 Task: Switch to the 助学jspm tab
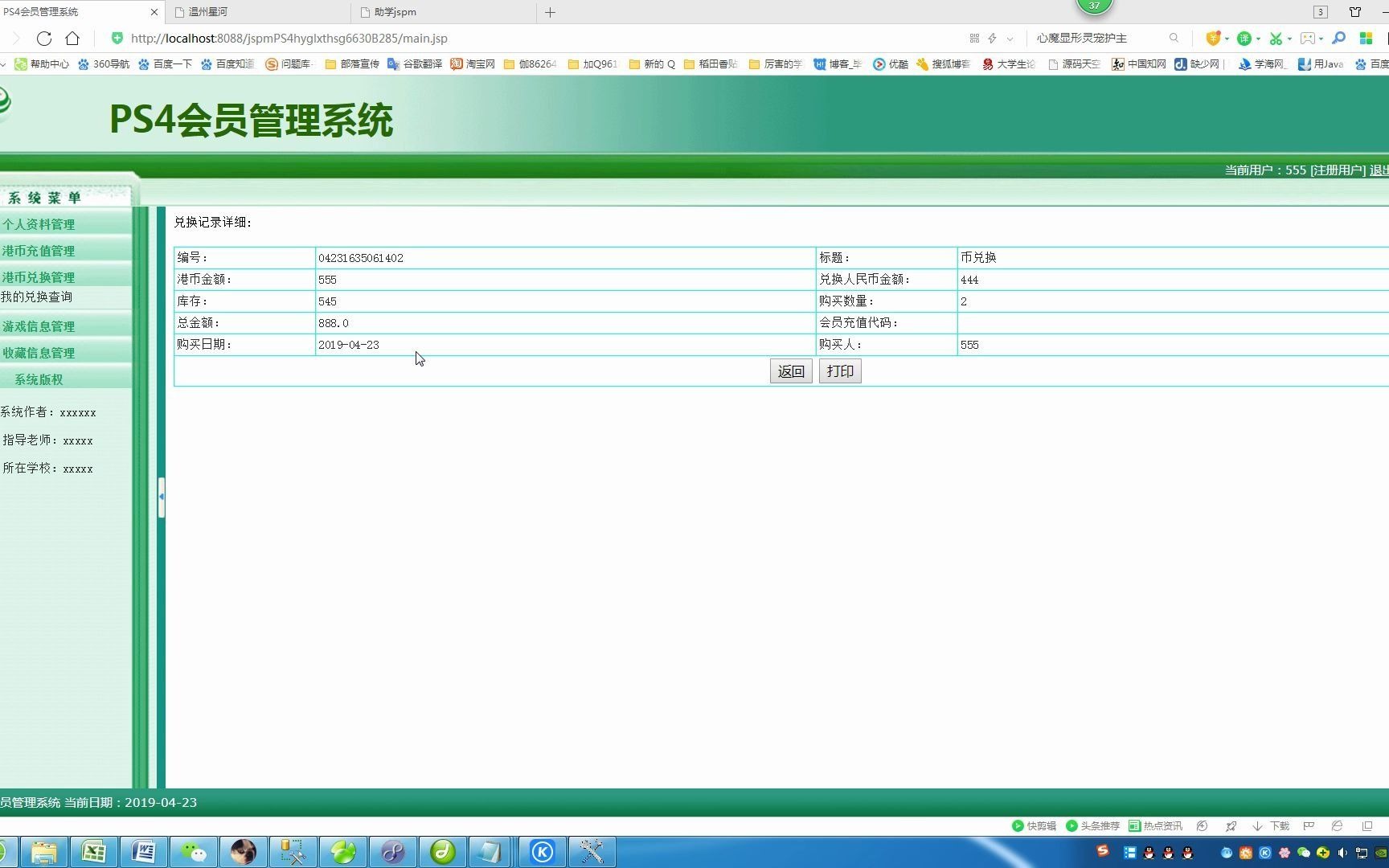click(x=444, y=12)
